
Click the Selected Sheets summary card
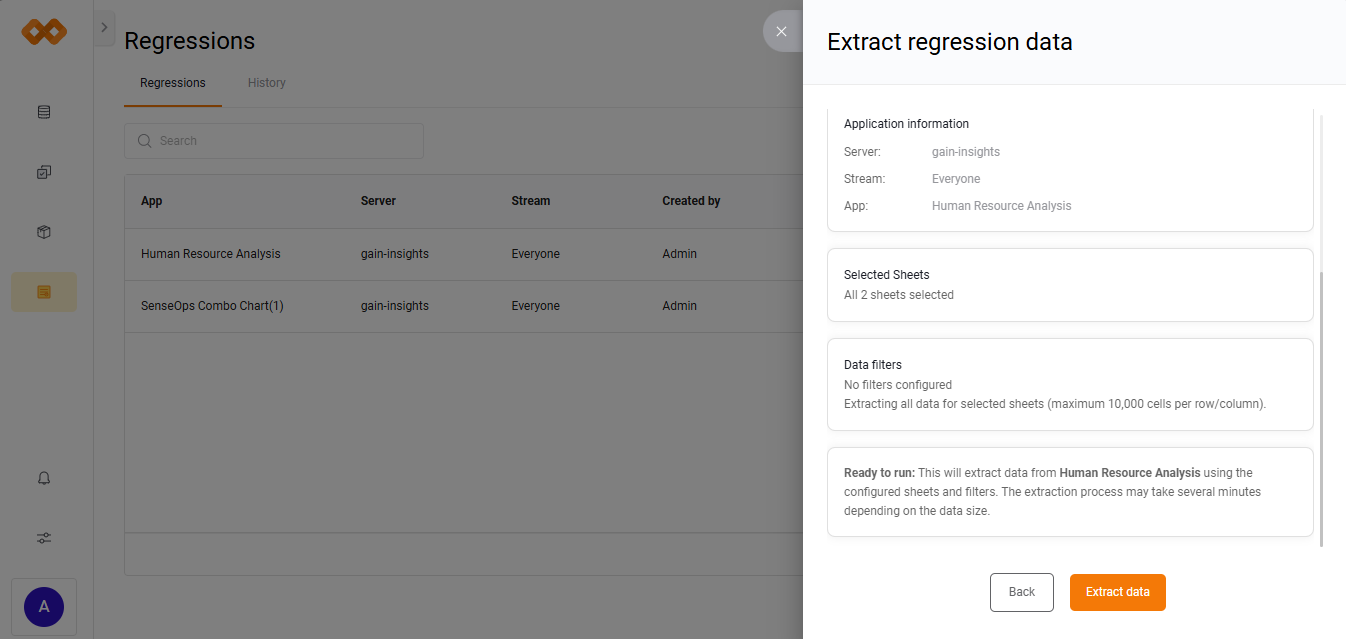coord(1070,285)
